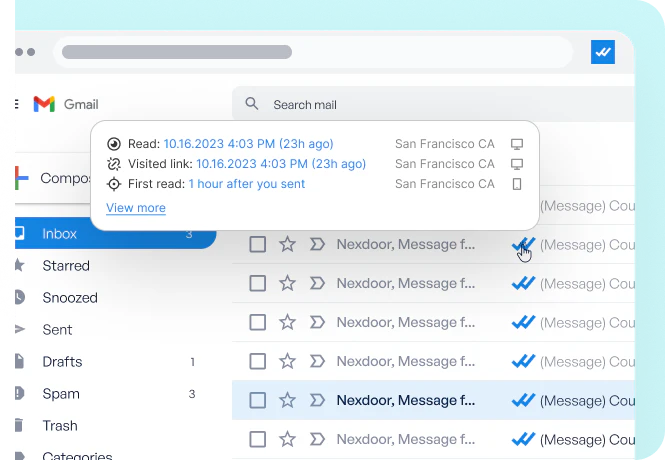Image resolution: width=665 pixels, height=460 pixels.
Task: Open the Visited link timestamp link
Action: click(281, 164)
